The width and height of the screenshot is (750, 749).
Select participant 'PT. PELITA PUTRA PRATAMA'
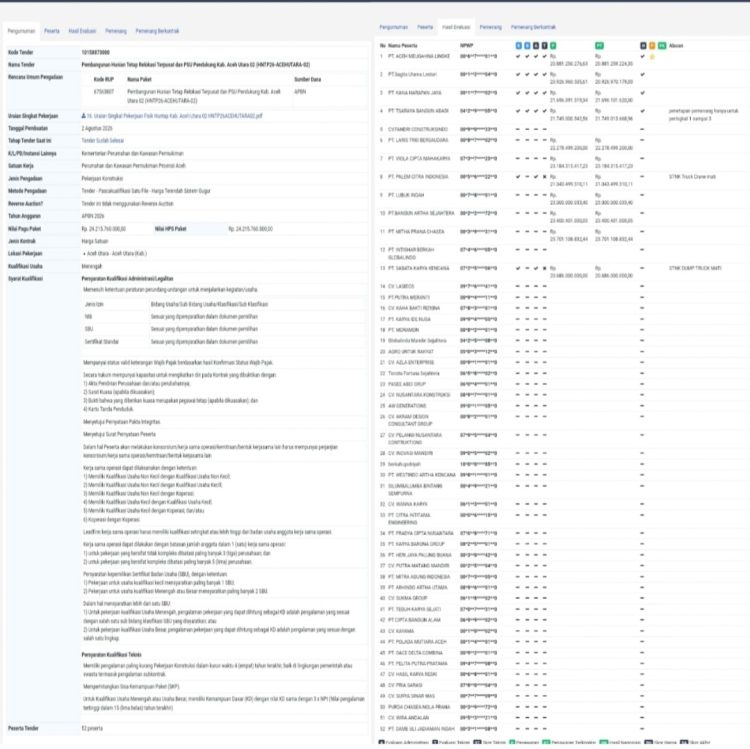pyautogui.click(x=418, y=664)
